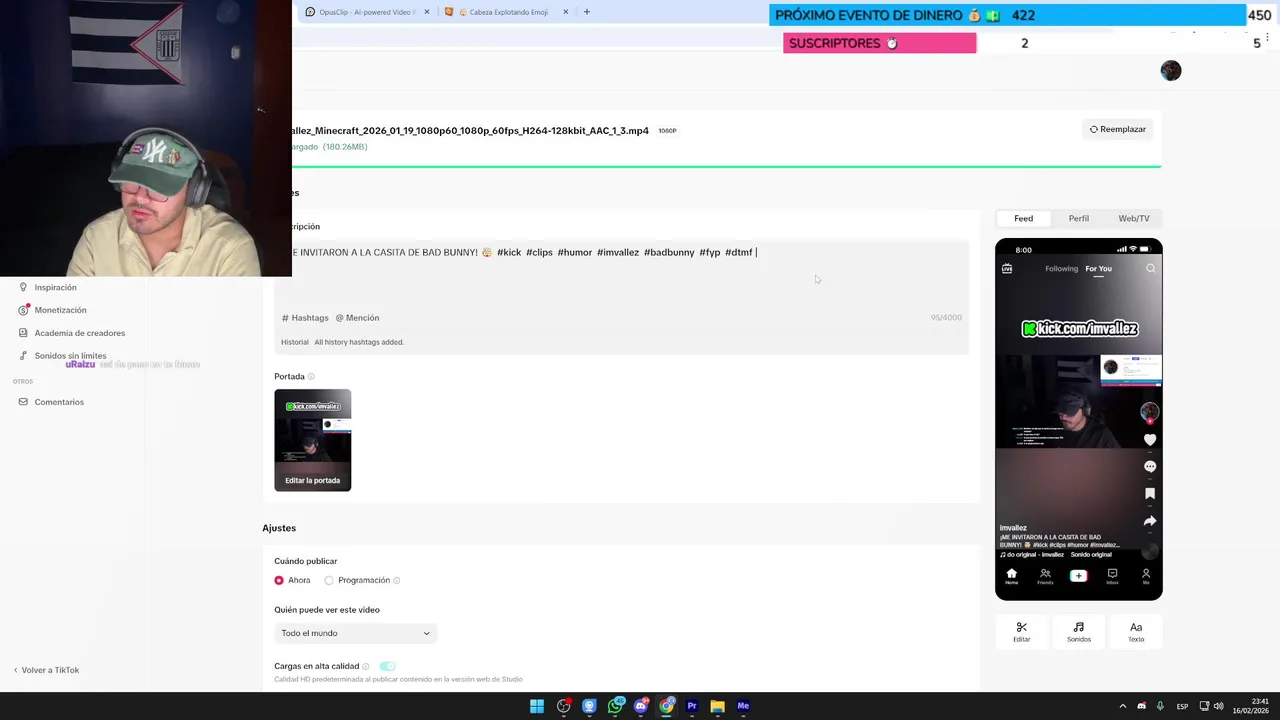Open WhatsApp from the taskbar
Screen dimensions: 1280x720
(615, 706)
